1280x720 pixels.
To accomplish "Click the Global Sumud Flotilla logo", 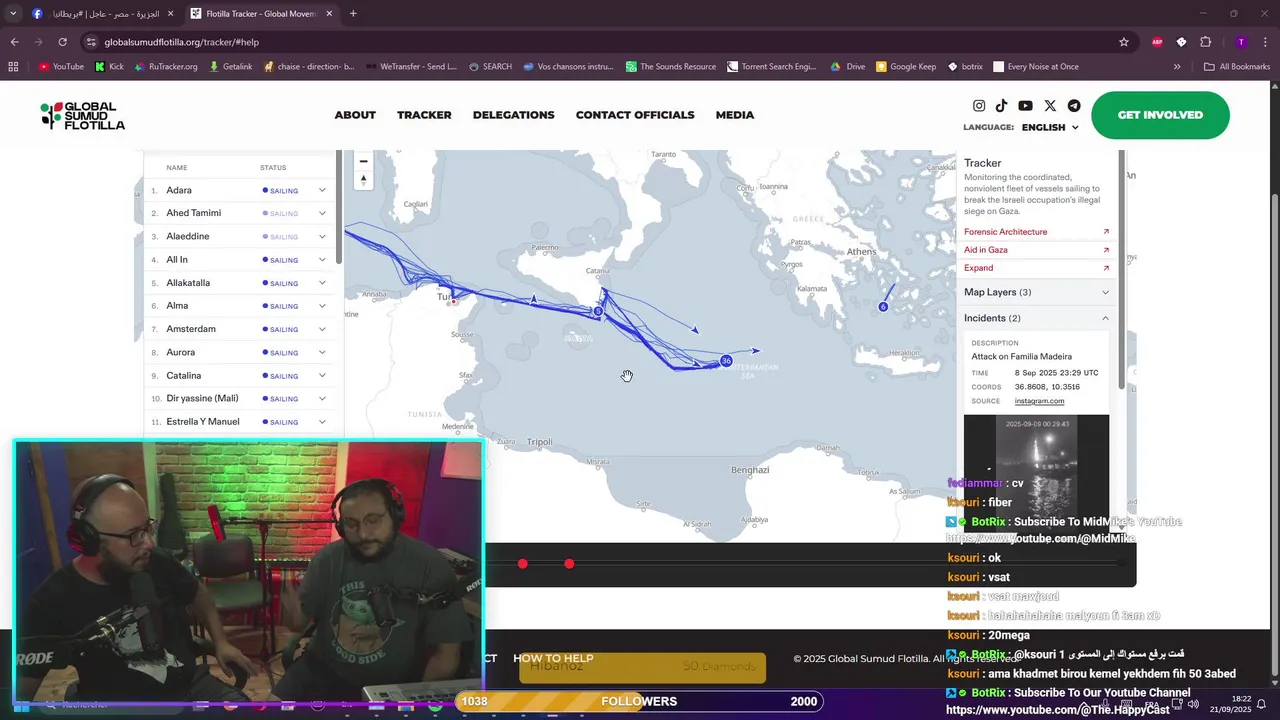I will click(x=83, y=115).
